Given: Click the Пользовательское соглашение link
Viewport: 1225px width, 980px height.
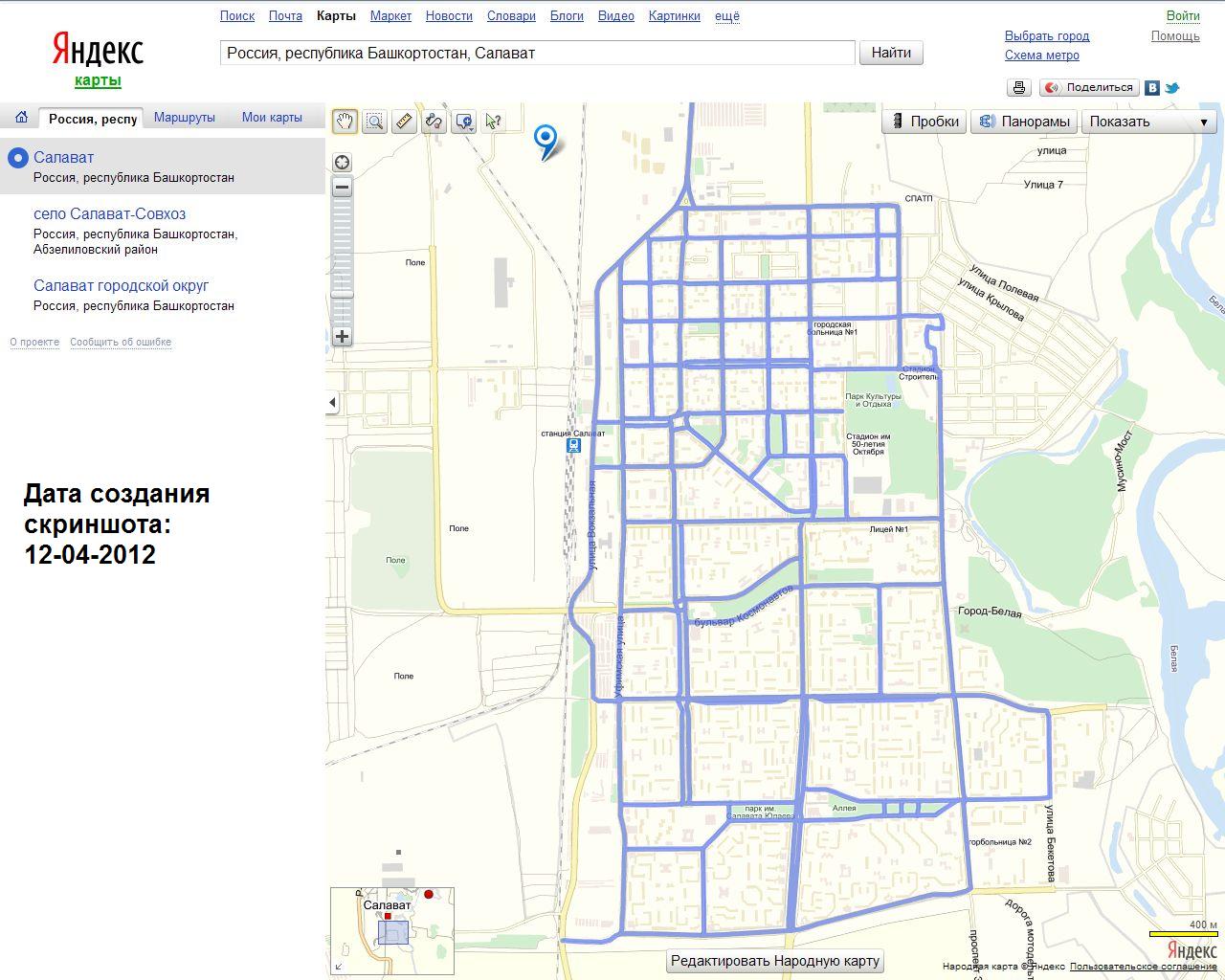Looking at the screenshot, I should point(1144,967).
